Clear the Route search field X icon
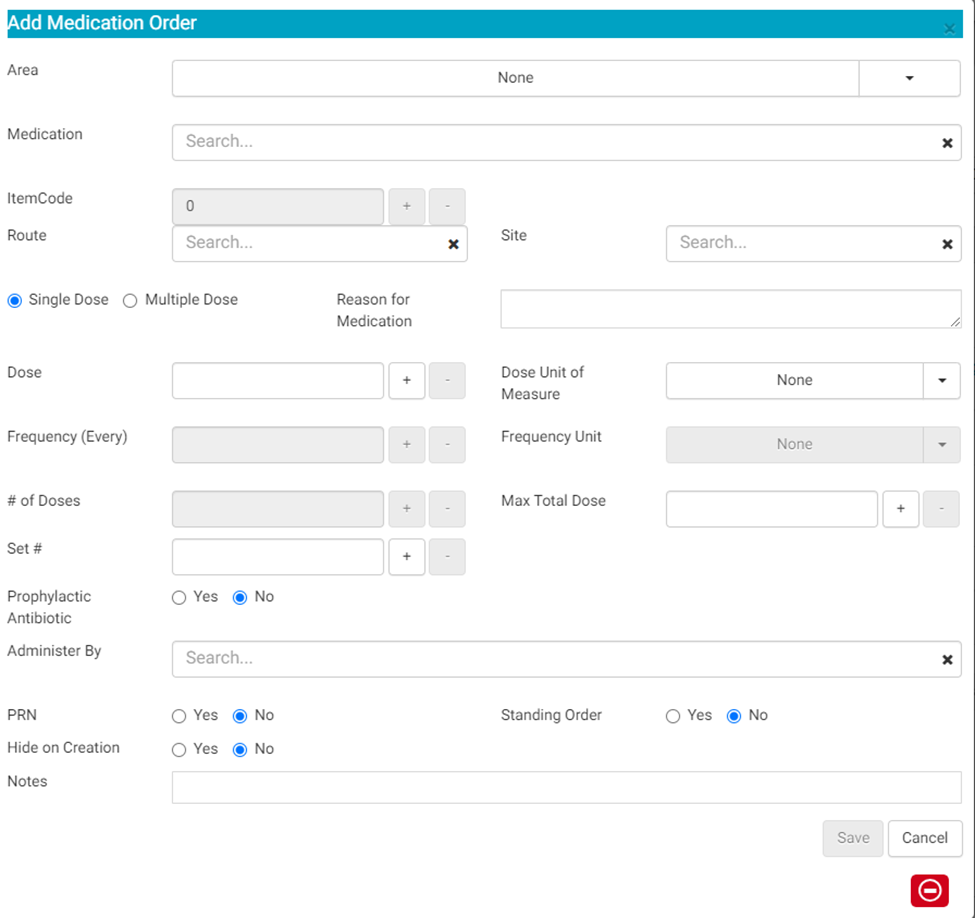The height and width of the screenshot is (918, 975). click(x=453, y=244)
